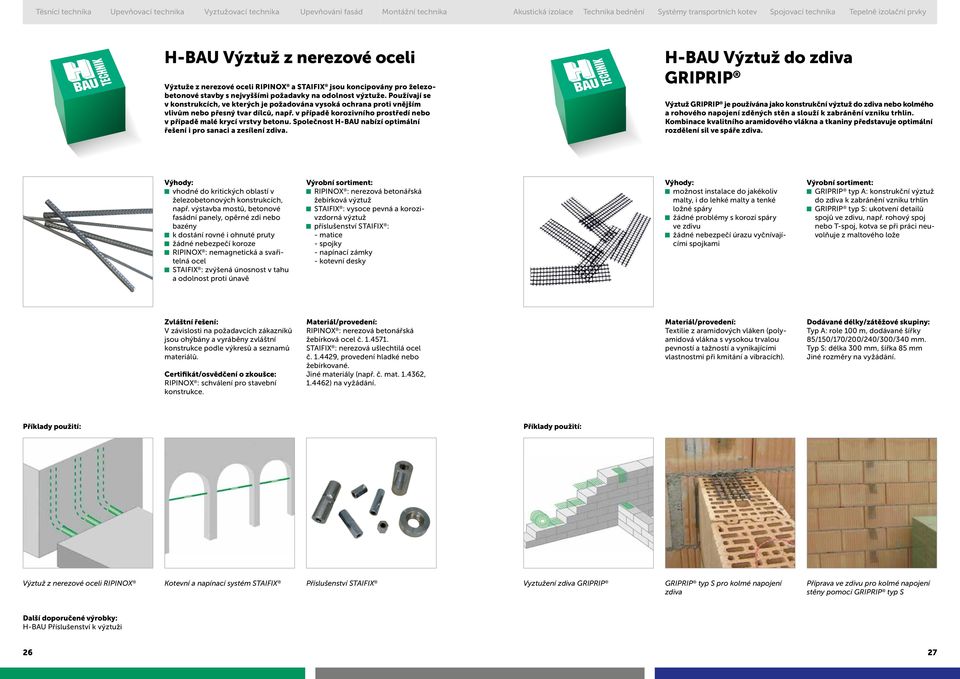
Task: Click the caption 'Vyztužení zdiva GRIPRIP'
Action: coord(566,583)
